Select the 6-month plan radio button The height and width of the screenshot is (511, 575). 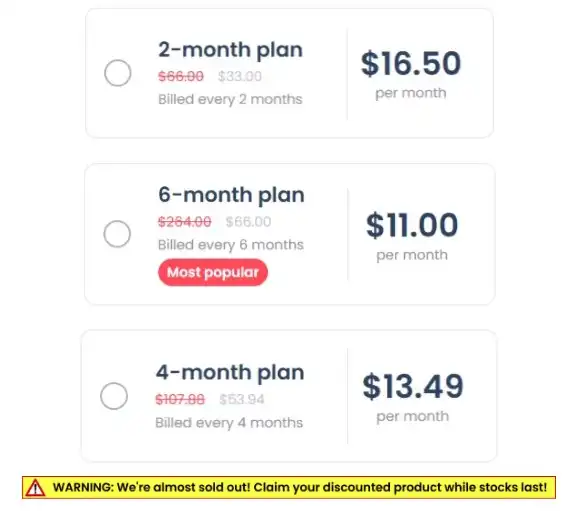pos(117,234)
